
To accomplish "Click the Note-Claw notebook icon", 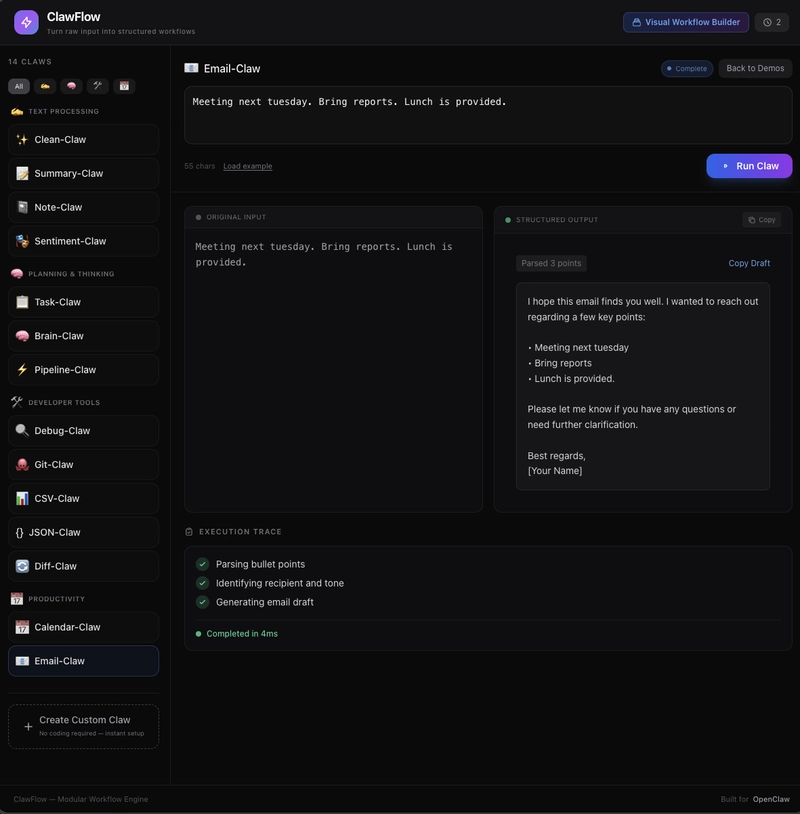I will coord(22,207).
